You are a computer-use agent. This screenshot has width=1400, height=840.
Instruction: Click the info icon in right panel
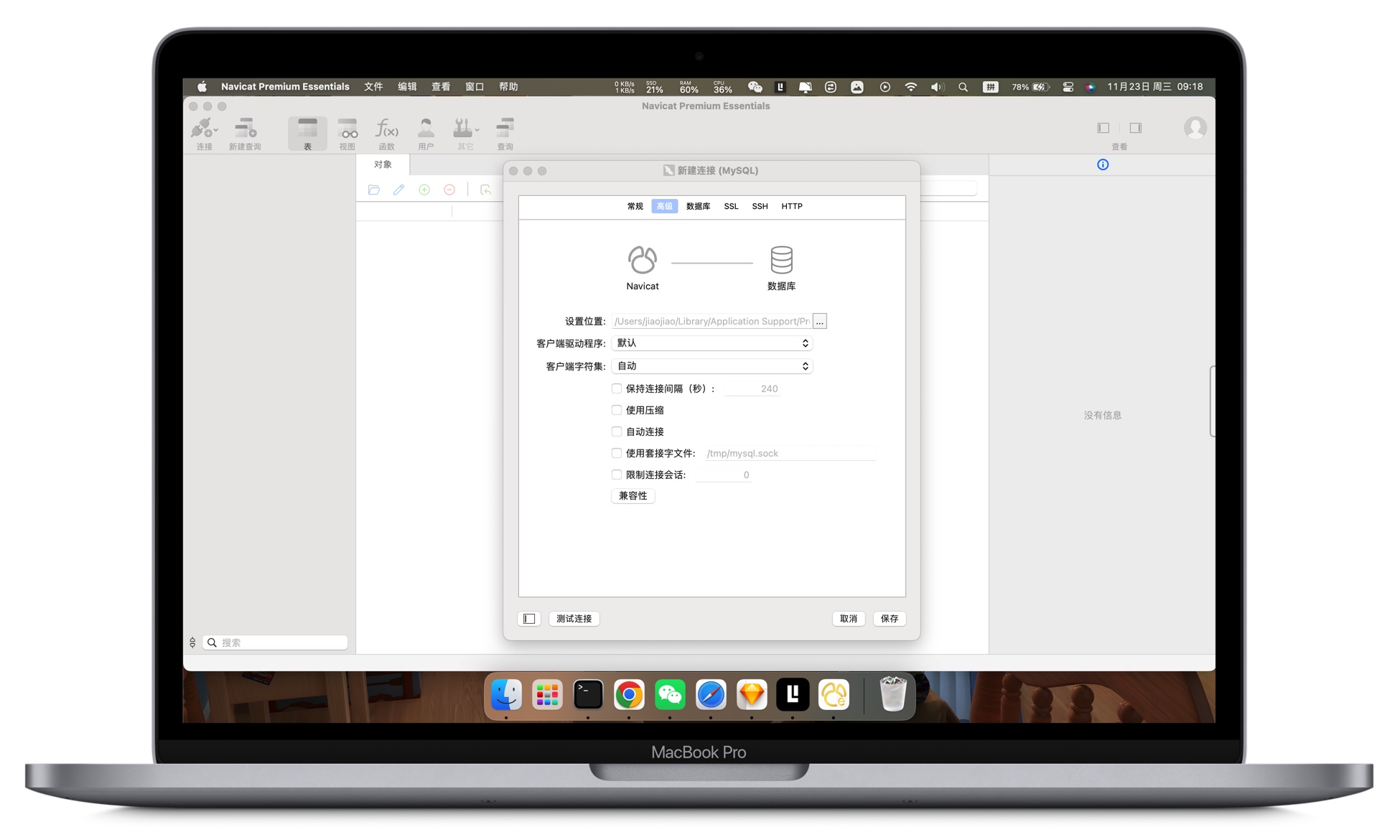tap(1103, 164)
